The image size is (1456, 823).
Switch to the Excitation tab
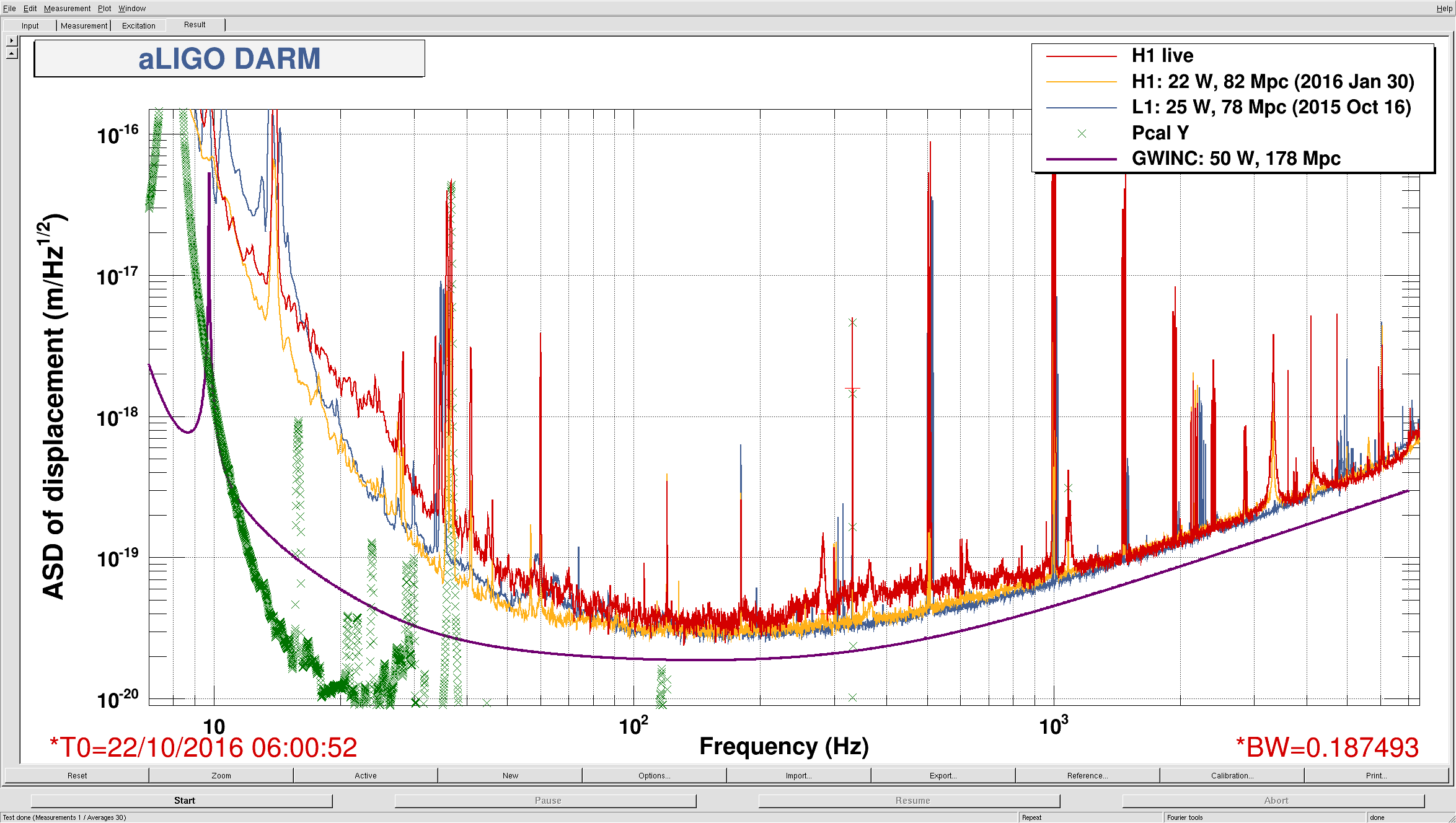(139, 25)
